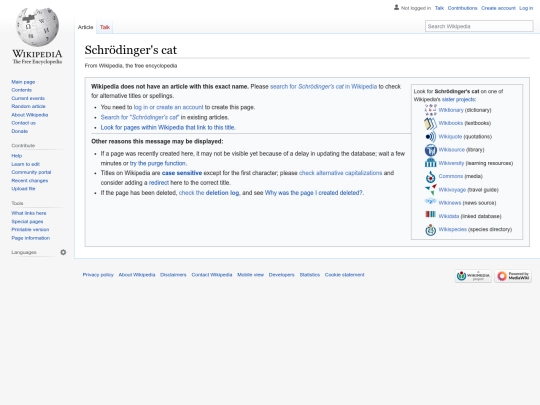540x405 pixels.
Task: Open the Wikisource icon
Action: [x=430, y=150]
